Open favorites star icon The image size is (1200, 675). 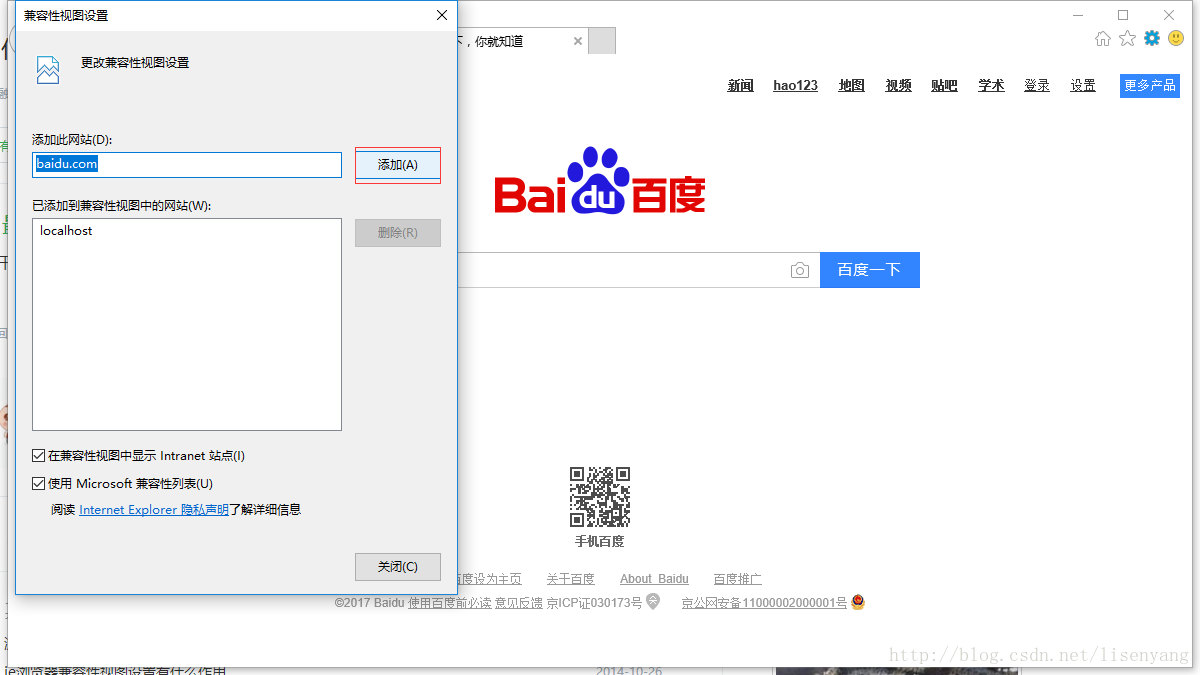pos(1127,38)
